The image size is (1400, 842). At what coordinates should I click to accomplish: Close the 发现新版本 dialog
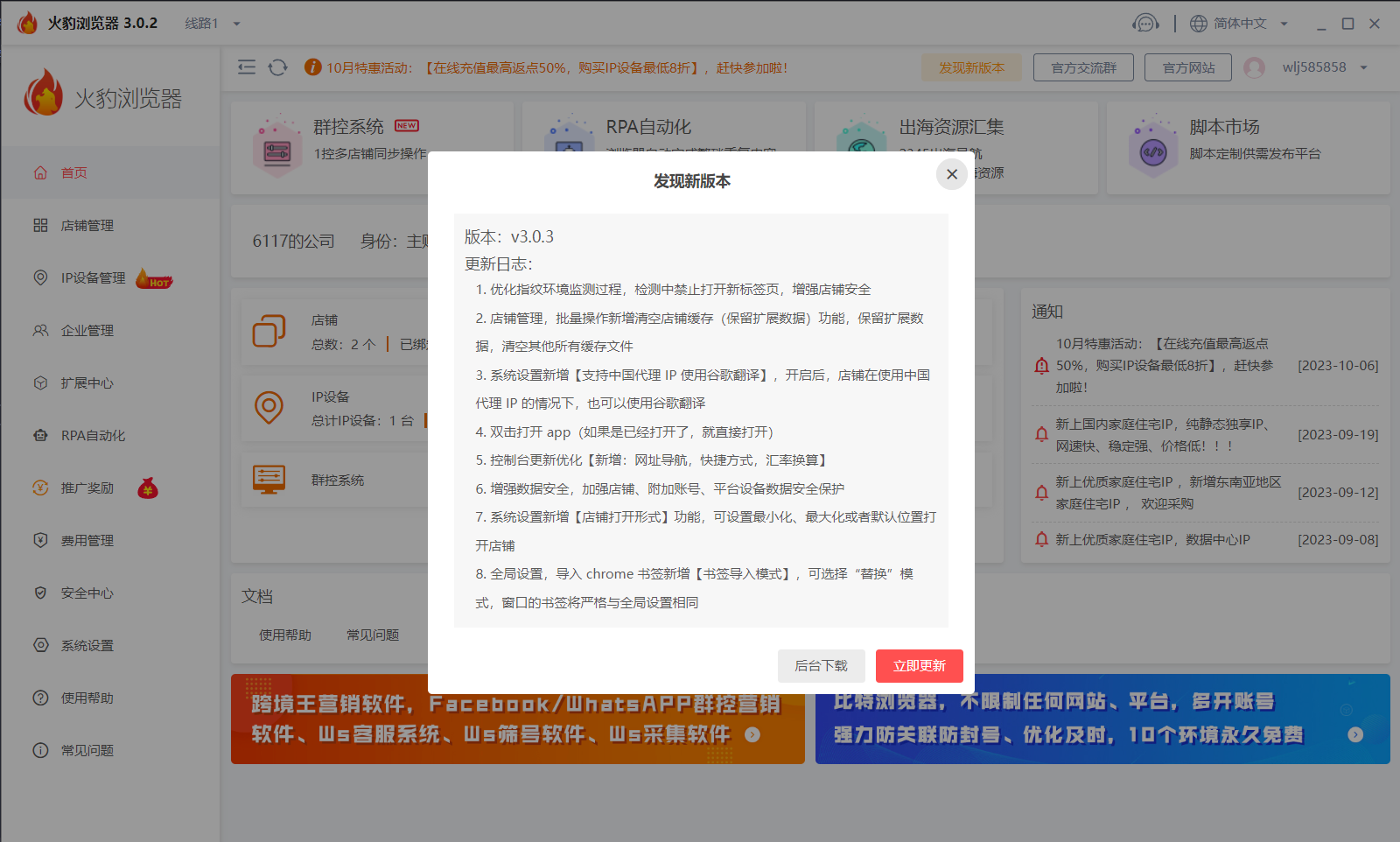click(x=952, y=174)
